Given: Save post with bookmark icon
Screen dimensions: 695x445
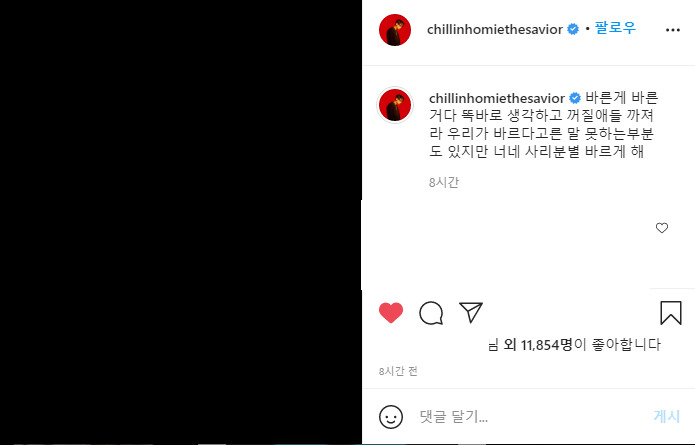Looking at the screenshot, I should [x=671, y=313].
